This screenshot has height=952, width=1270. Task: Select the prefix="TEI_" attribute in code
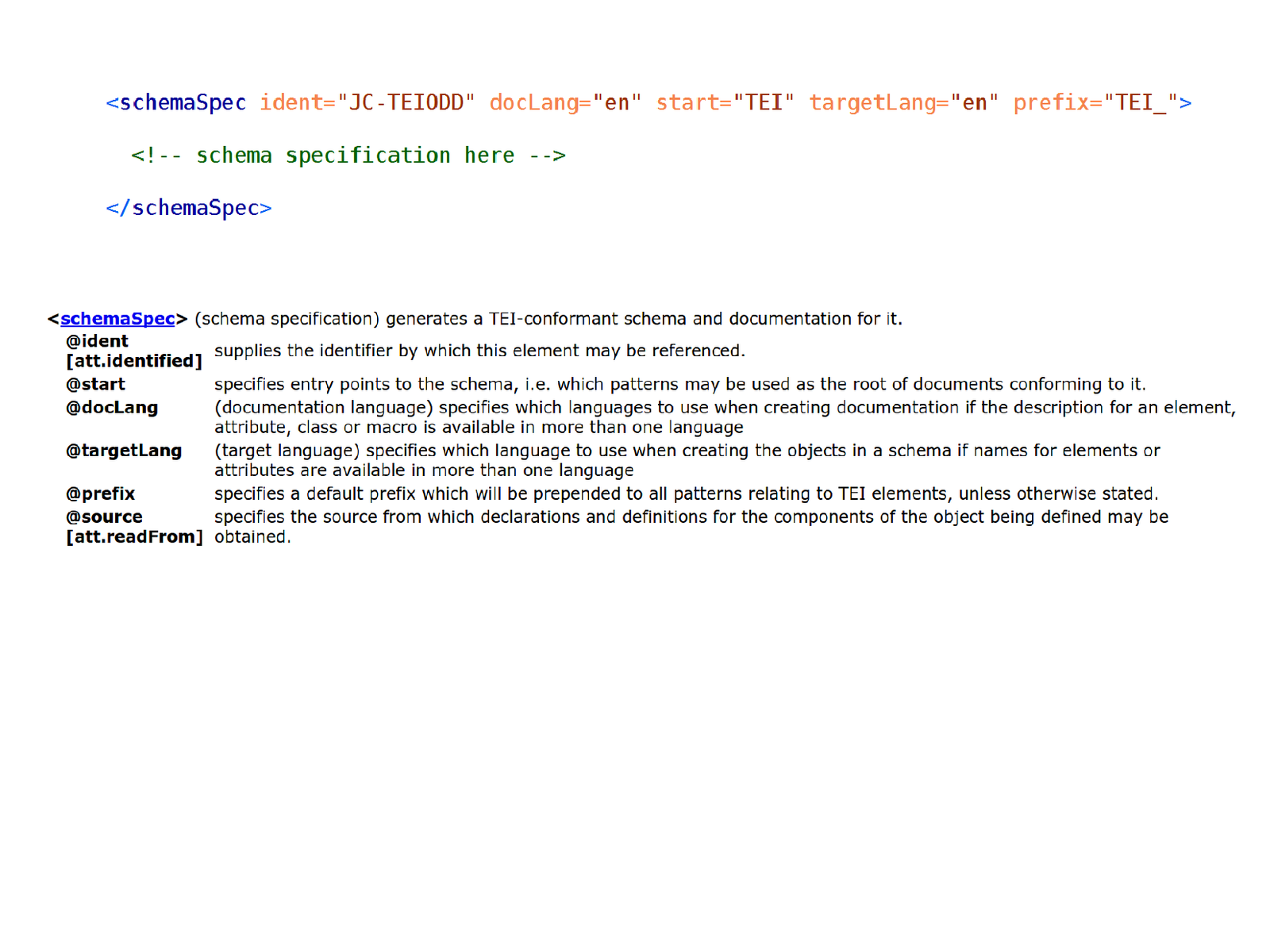tap(1095, 103)
